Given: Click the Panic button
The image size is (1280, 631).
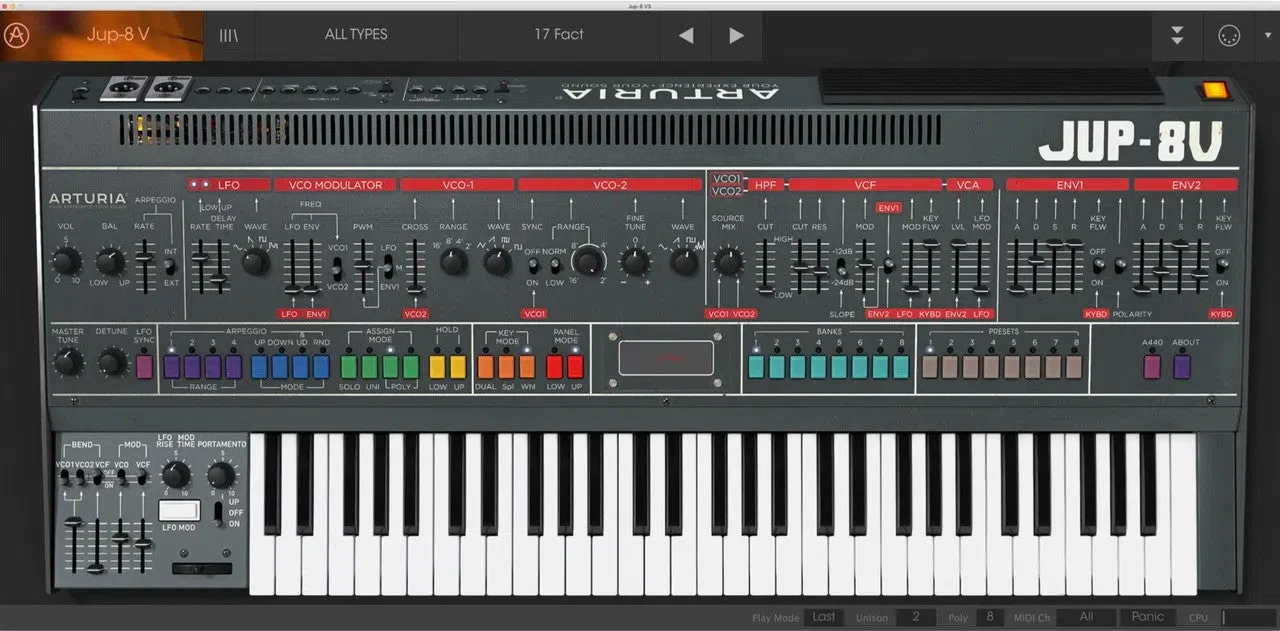Looking at the screenshot, I should click(1148, 617).
